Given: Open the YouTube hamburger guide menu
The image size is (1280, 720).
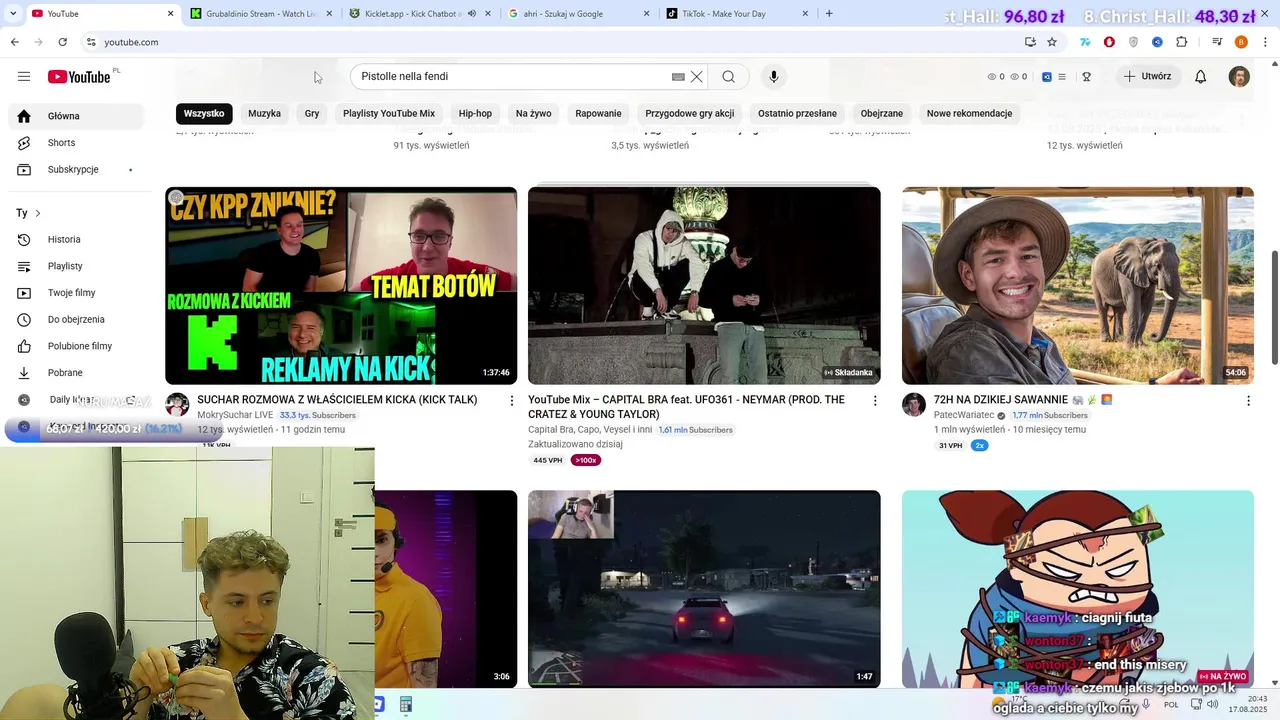Looking at the screenshot, I should 24,77.
